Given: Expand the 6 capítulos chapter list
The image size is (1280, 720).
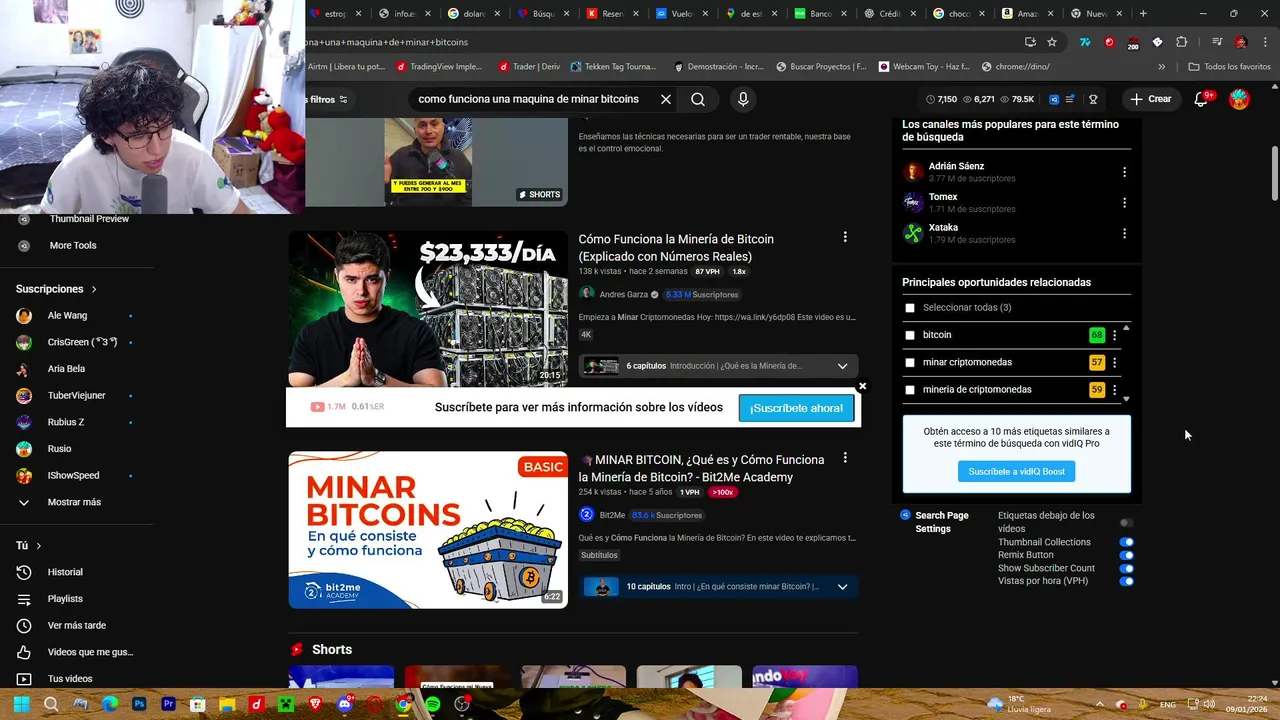Looking at the screenshot, I should tap(842, 366).
